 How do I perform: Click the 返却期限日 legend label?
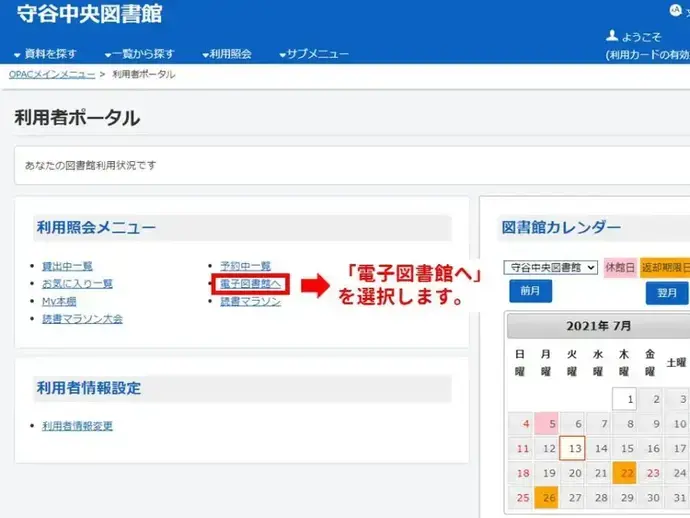[x=665, y=268]
